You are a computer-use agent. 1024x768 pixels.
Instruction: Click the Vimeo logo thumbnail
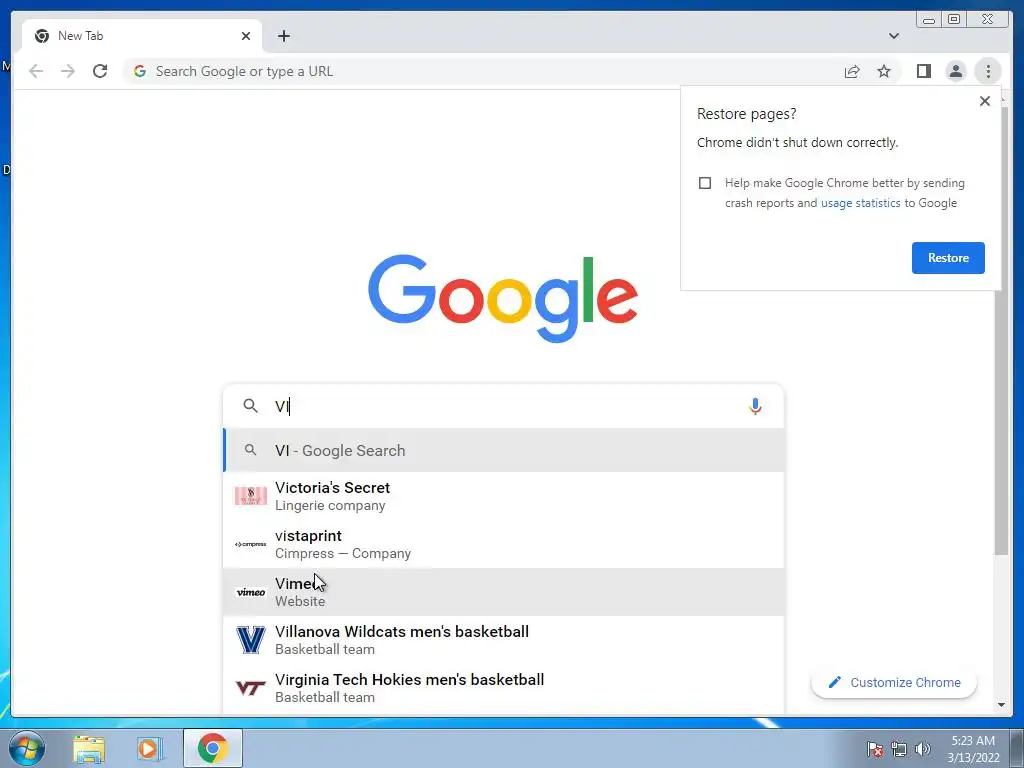tap(251, 592)
